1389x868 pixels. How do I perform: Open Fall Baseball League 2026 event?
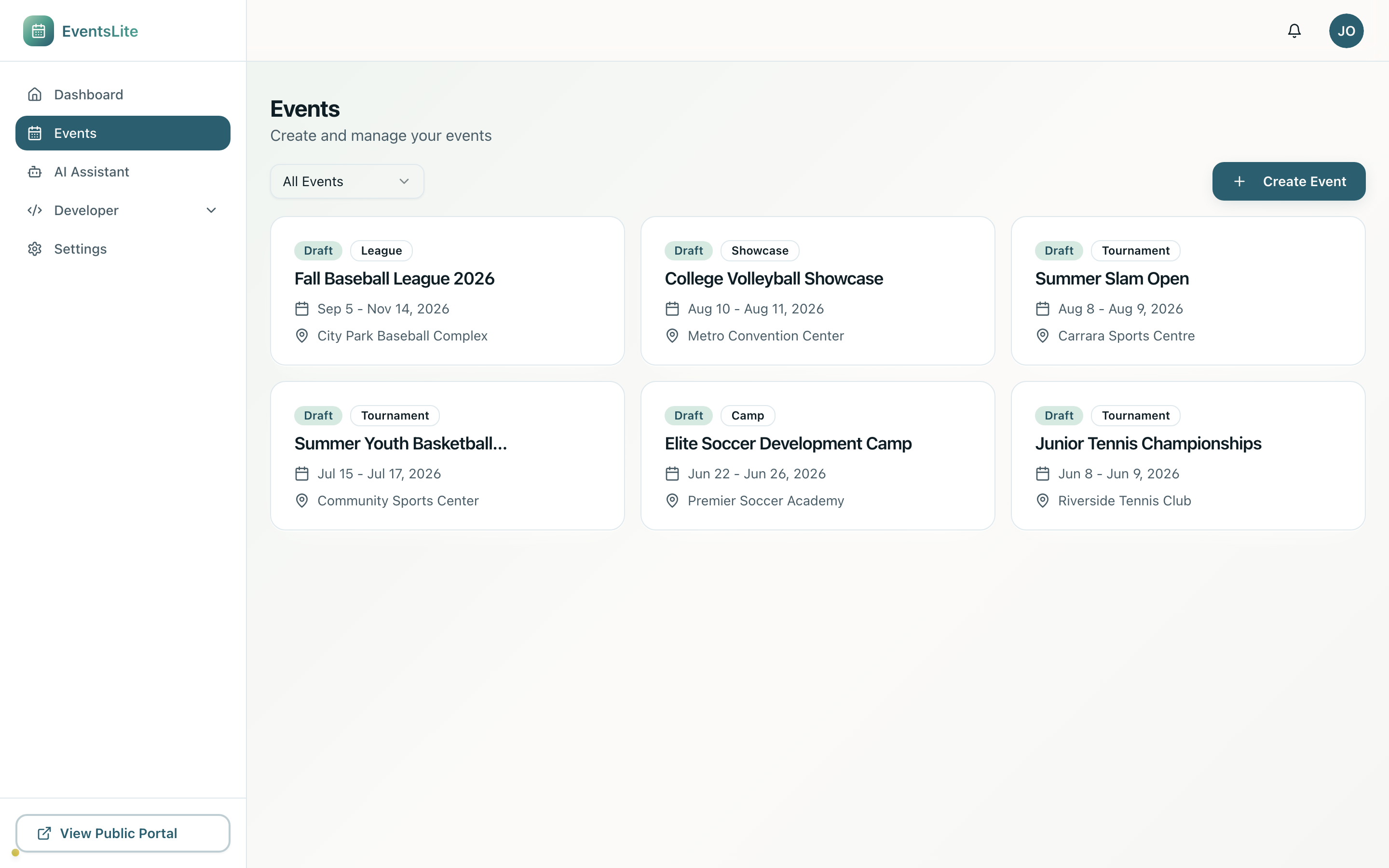pos(395,278)
